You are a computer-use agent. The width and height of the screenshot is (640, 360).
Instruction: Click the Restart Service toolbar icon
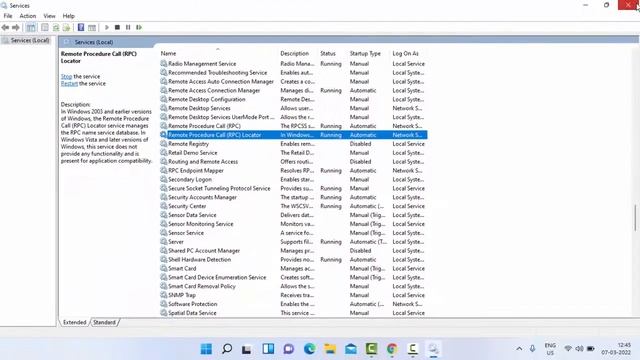139,27
